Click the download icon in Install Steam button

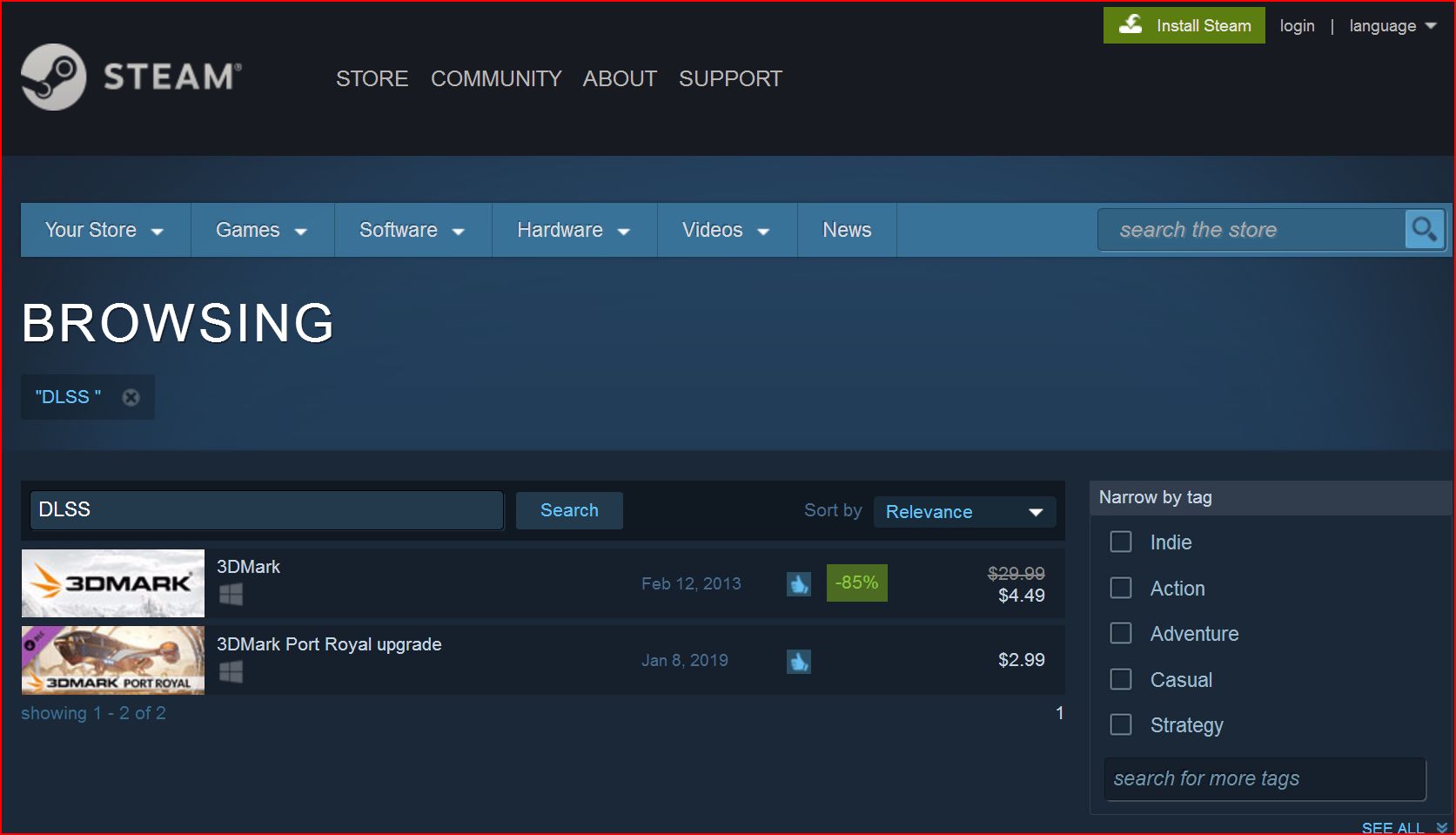tap(1131, 24)
